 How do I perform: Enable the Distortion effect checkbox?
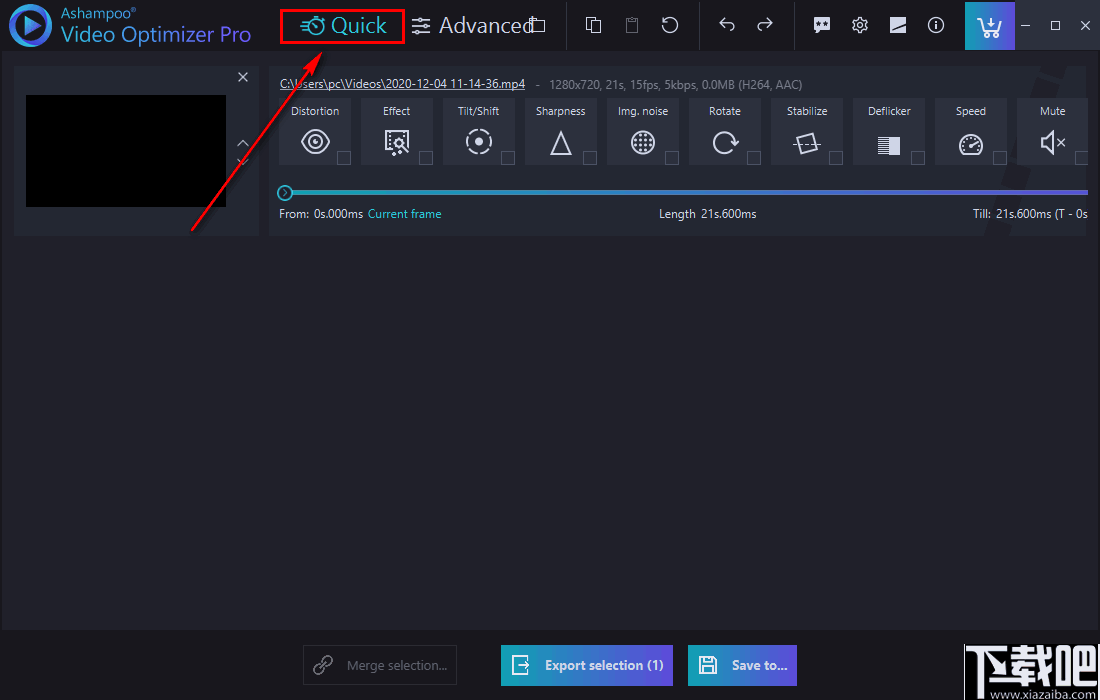[343, 157]
